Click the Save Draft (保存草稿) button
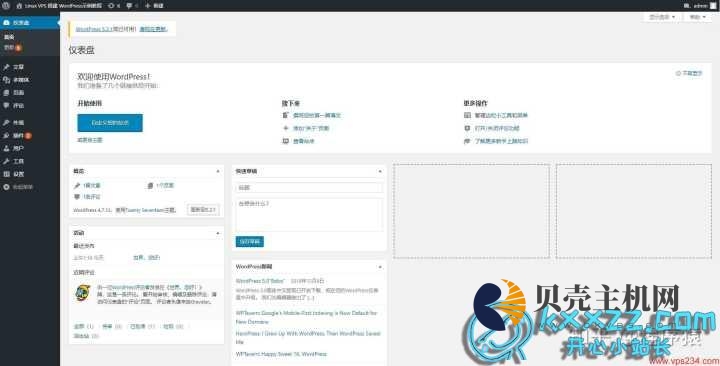720x366 pixels. (249, 241)
